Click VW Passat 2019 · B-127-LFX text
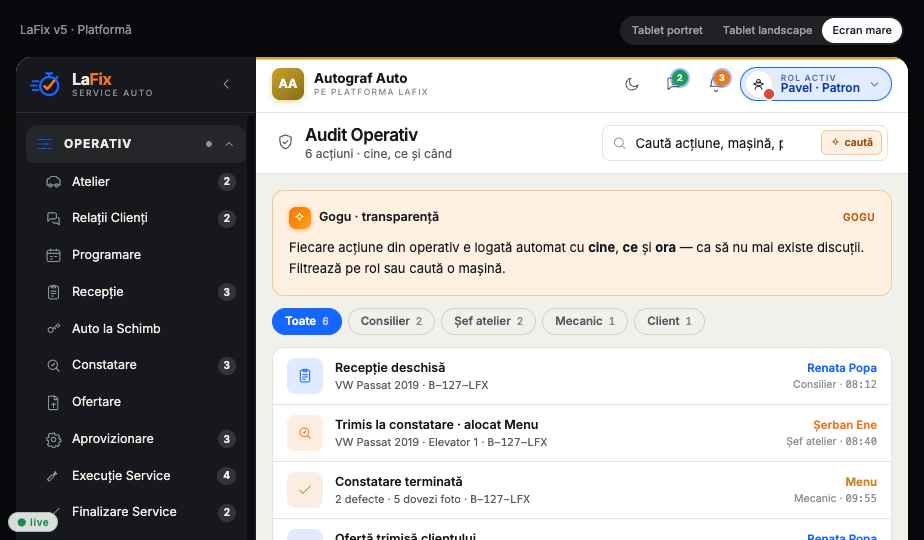 tap(411, 386)
